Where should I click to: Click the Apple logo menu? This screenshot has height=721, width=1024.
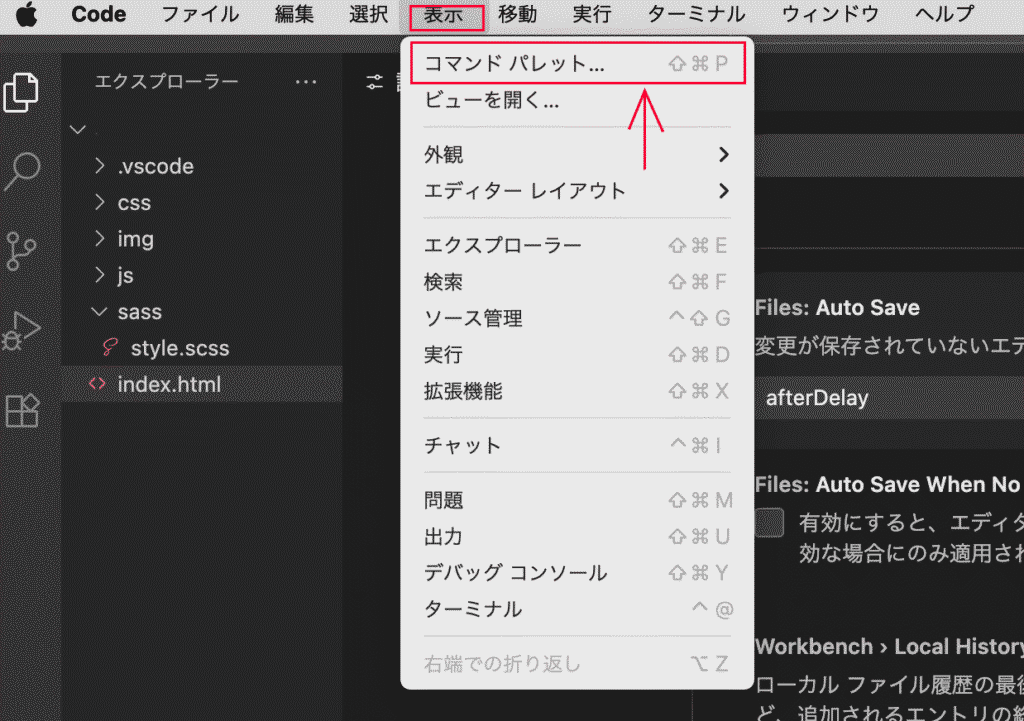pyautogui.click(x=26, y=15)
